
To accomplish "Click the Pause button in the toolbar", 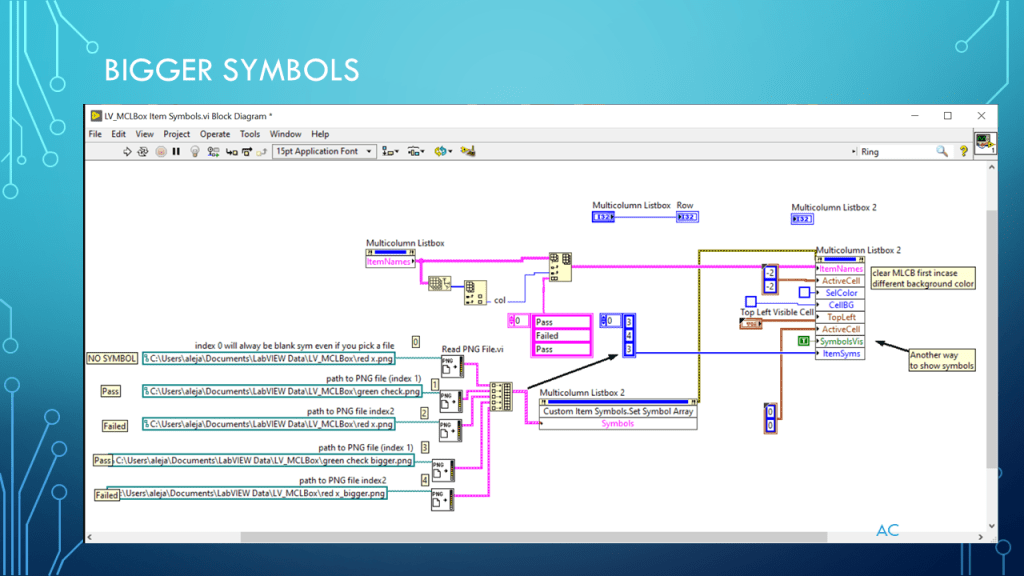I will (x=176, y=152).
